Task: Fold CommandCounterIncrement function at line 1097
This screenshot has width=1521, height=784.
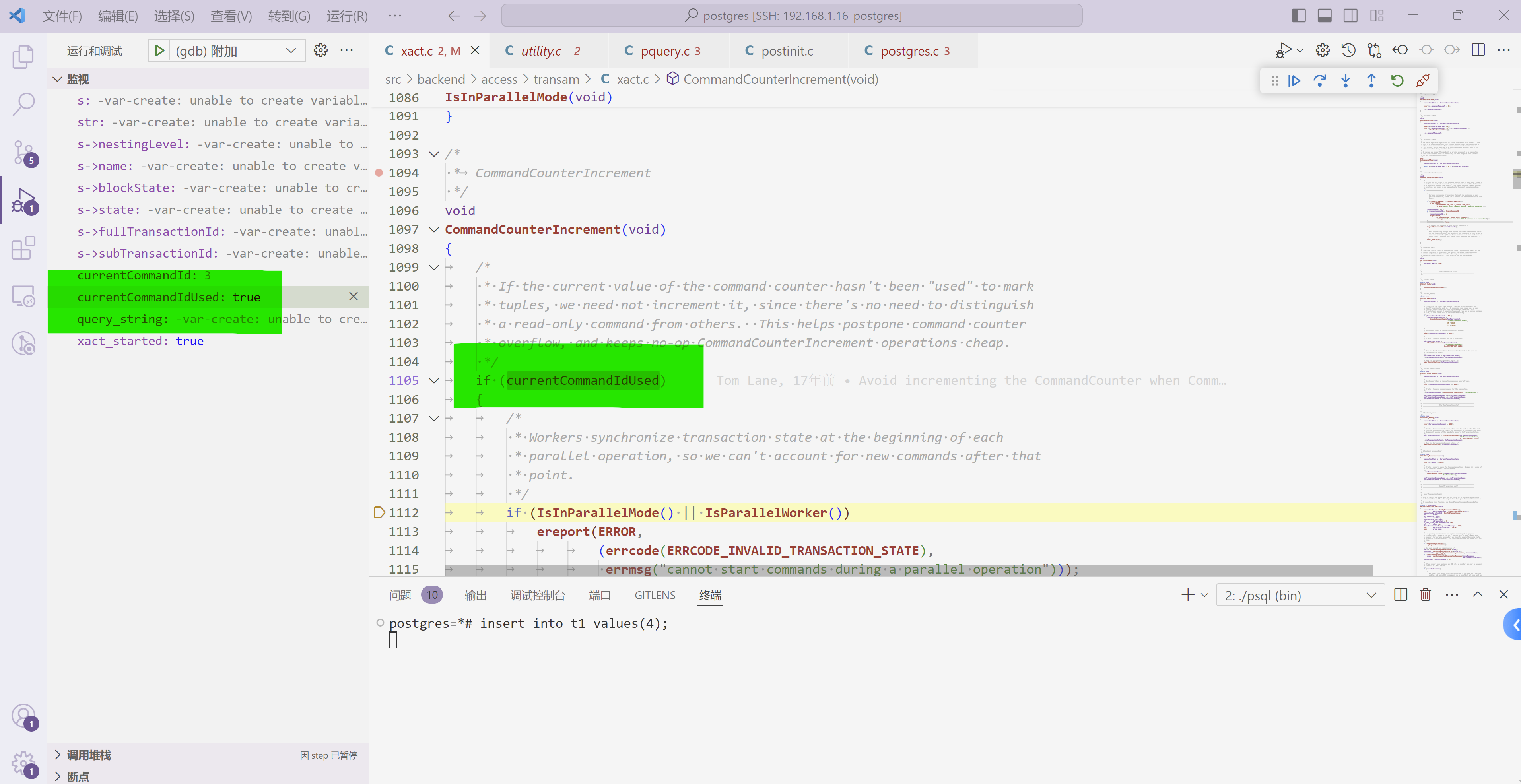Action: tap(434, 230)
